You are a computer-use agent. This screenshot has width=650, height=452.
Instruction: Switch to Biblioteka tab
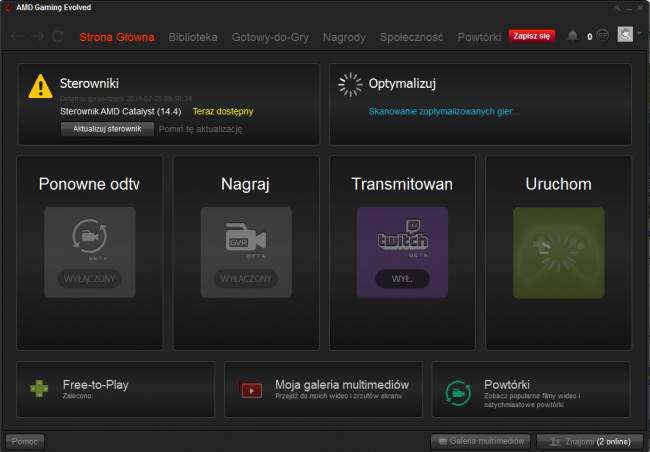click(x=193, y=37)
